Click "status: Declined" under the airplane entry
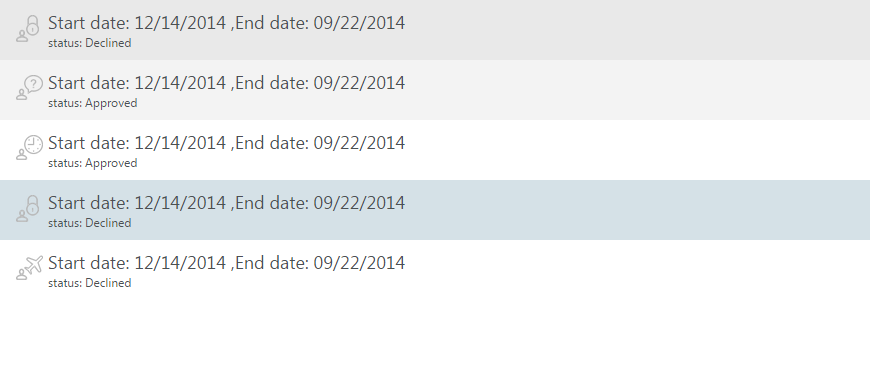870x369 pixels. pyautogui.click(x=90, y=283)
